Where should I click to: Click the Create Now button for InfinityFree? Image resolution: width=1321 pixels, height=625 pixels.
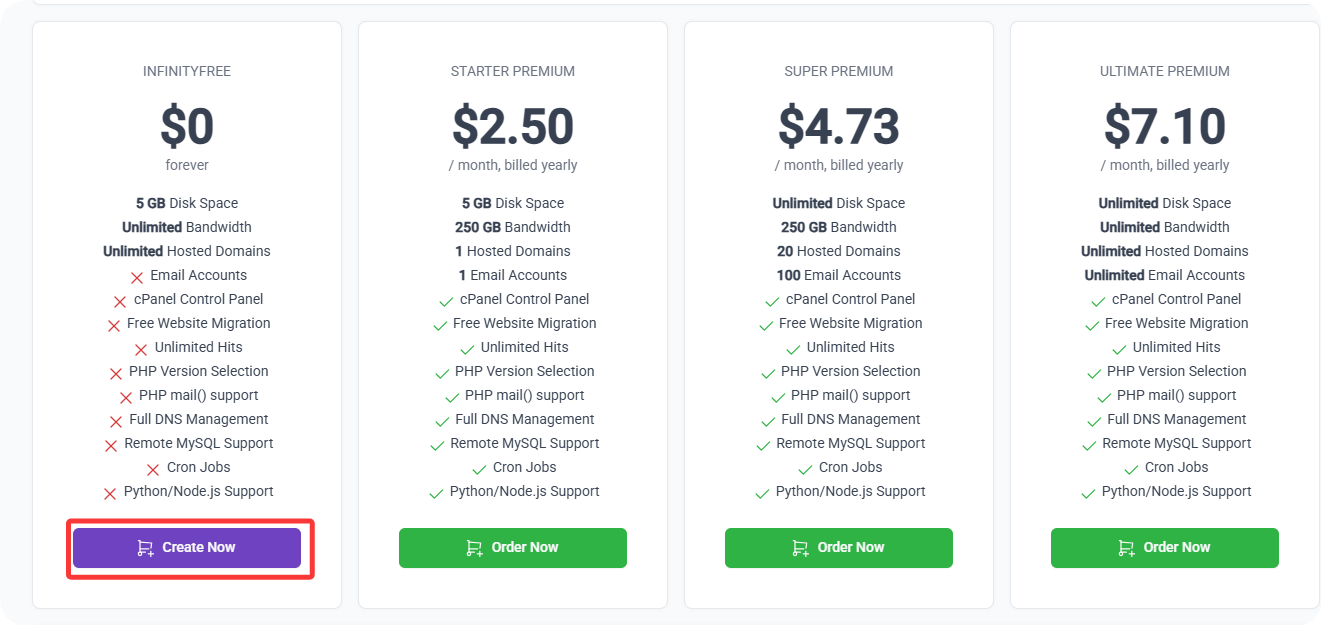tap(187, 548)
